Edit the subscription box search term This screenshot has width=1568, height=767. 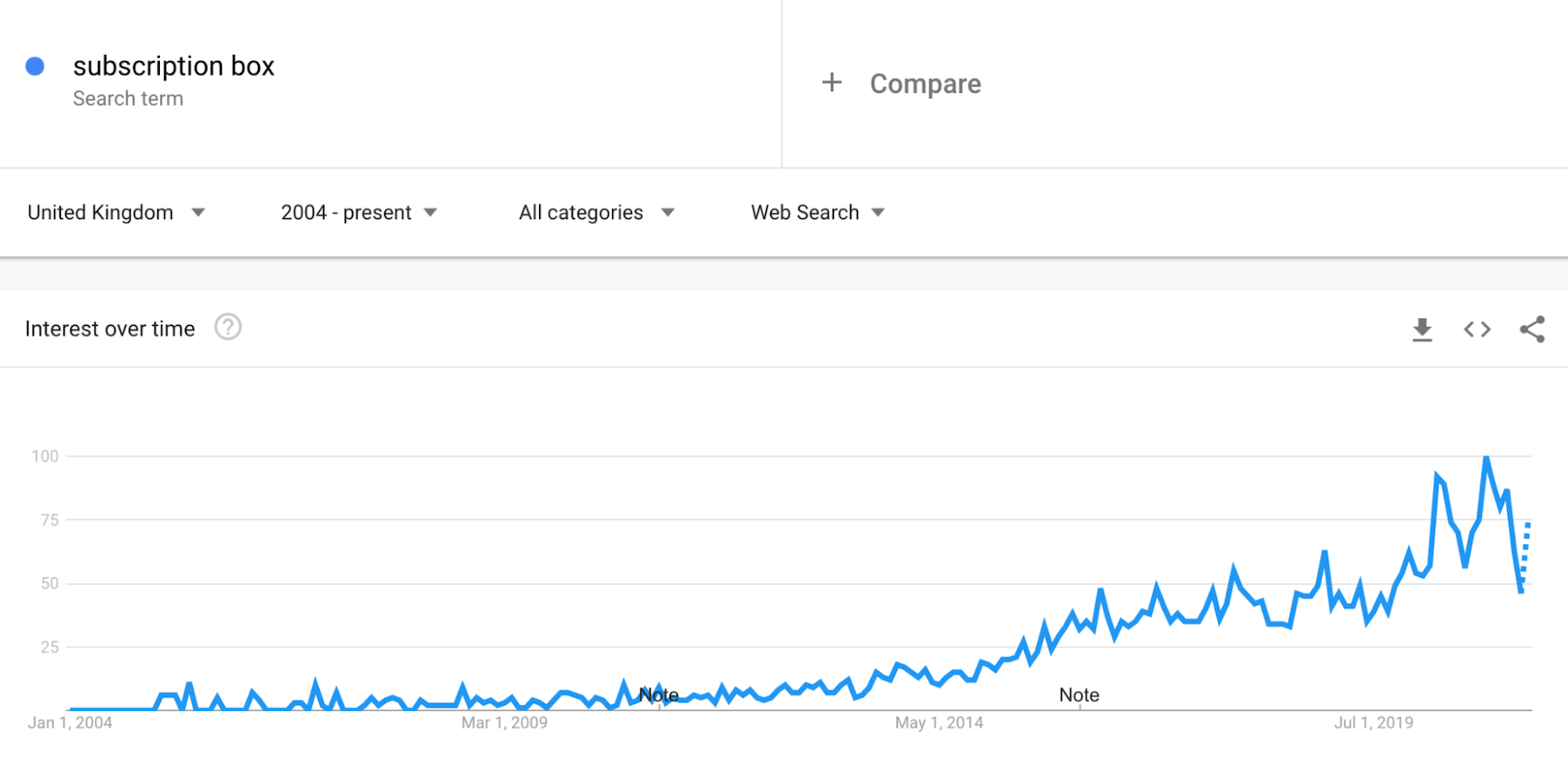[x=174, y=66]
